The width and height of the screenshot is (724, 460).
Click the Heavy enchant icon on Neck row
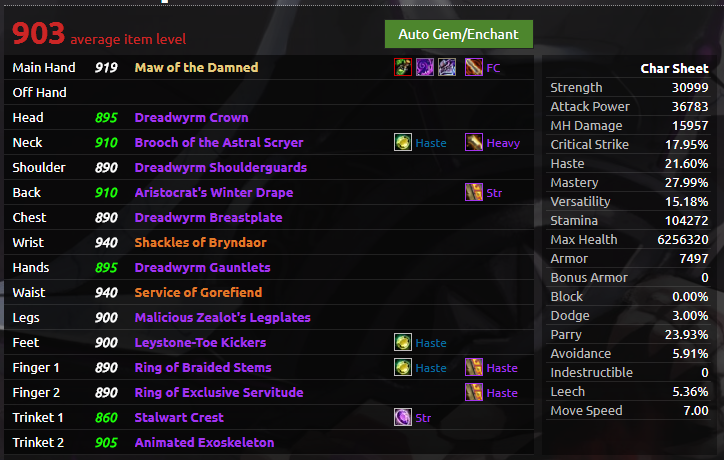point(474,142)
